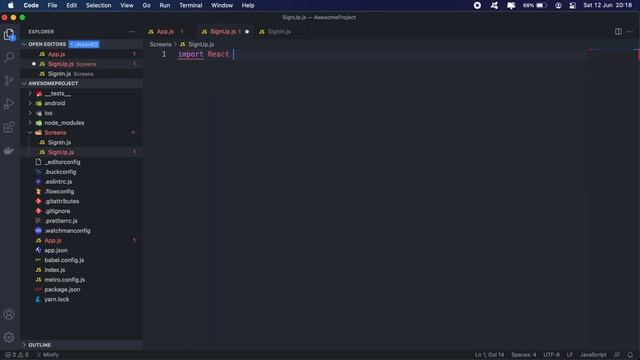Click the battery status icon
Image resolution: width=640 pixels, height=360 pixels.
(541, 5)
